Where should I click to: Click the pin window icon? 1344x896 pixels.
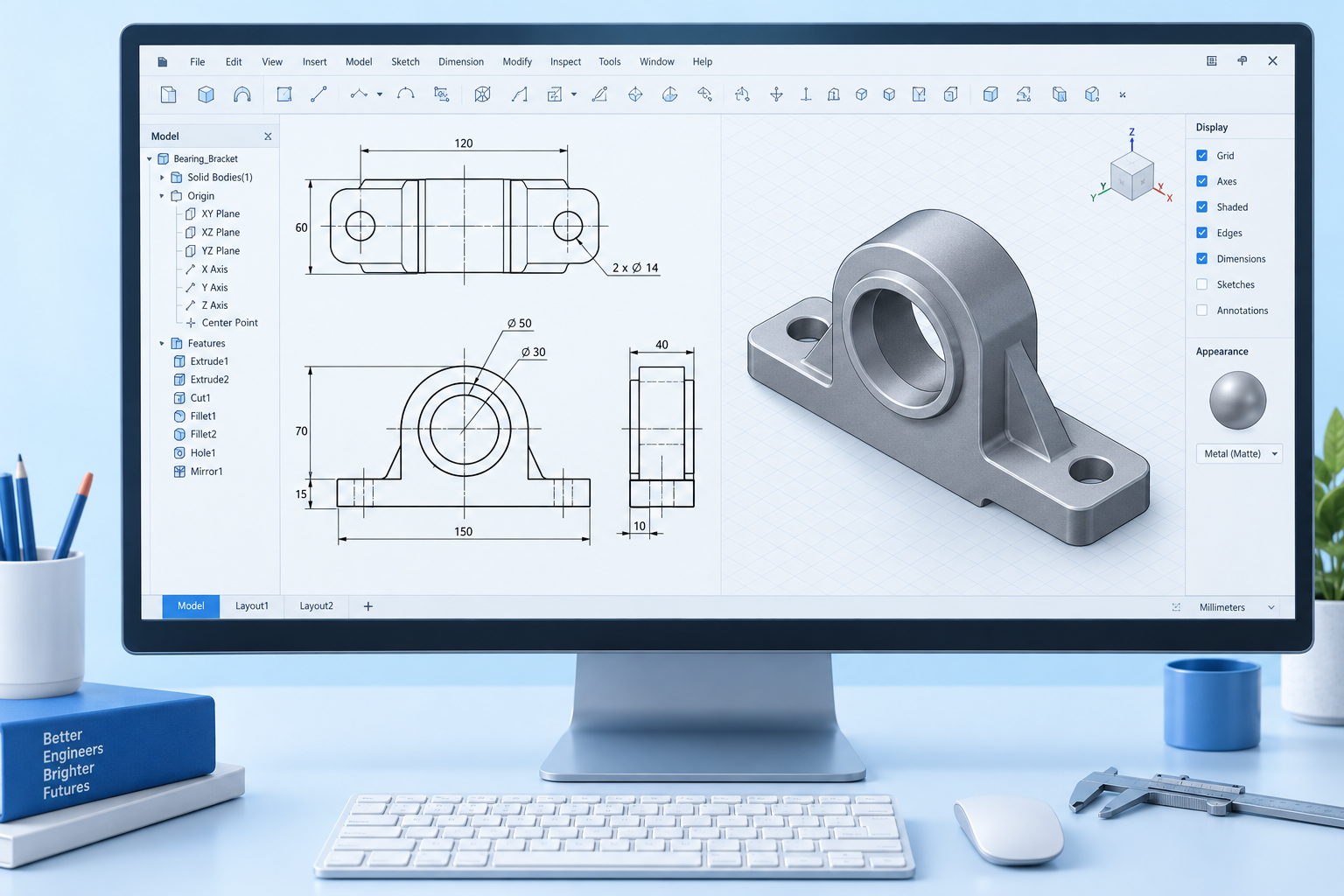(x=1242, y=61)
